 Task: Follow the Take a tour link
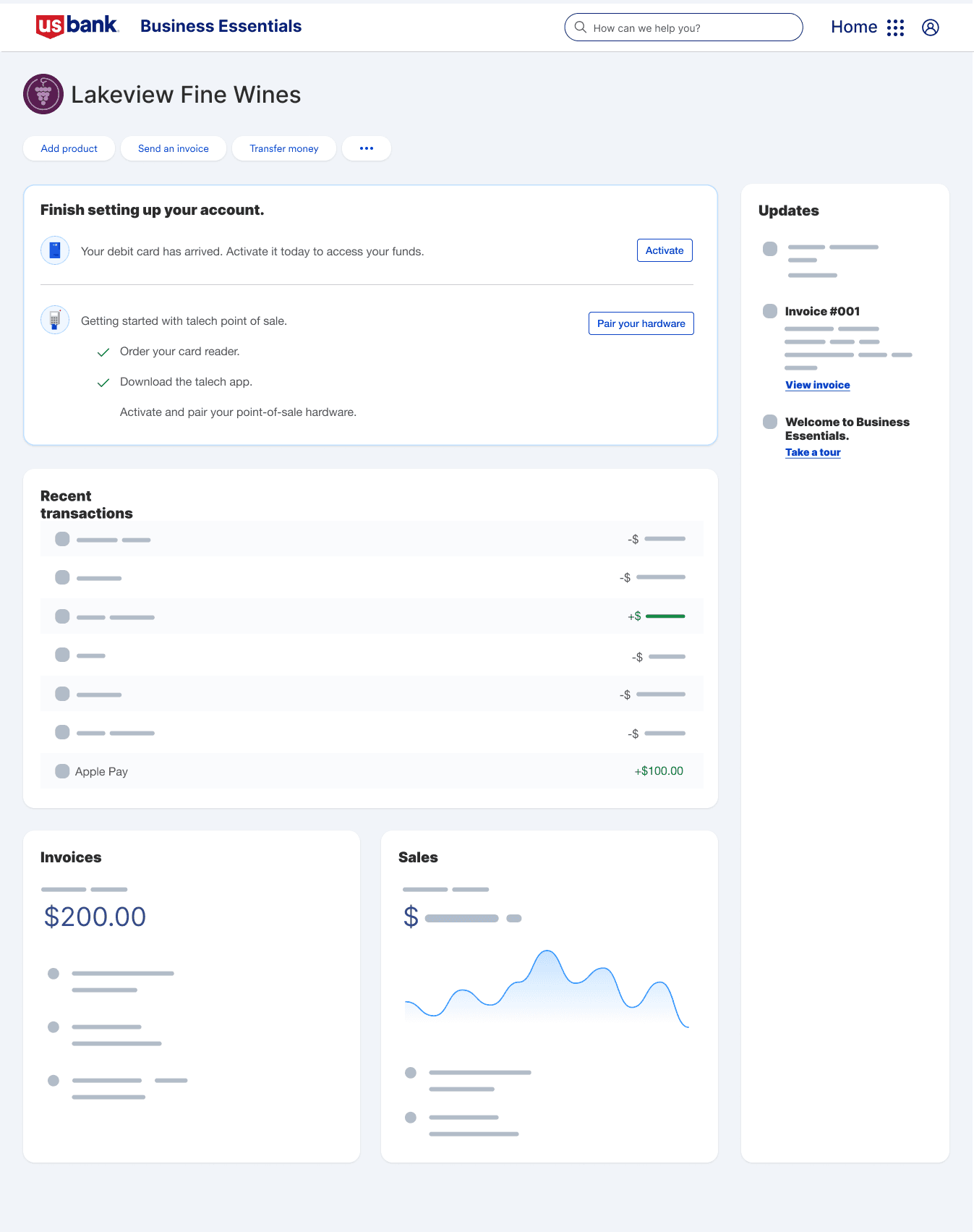(x=813, y=452)
